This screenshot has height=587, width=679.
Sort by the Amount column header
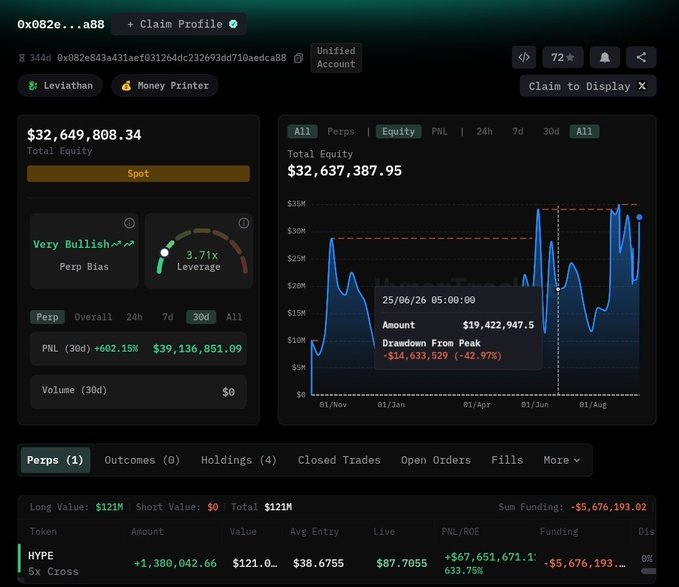[147, 532]
